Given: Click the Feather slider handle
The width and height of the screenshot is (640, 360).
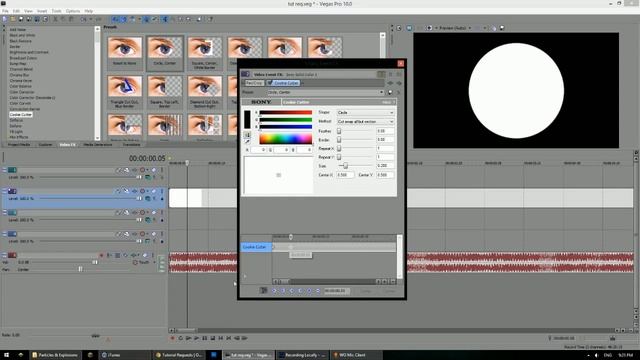Looking at the screenshot, I should 339,131.
